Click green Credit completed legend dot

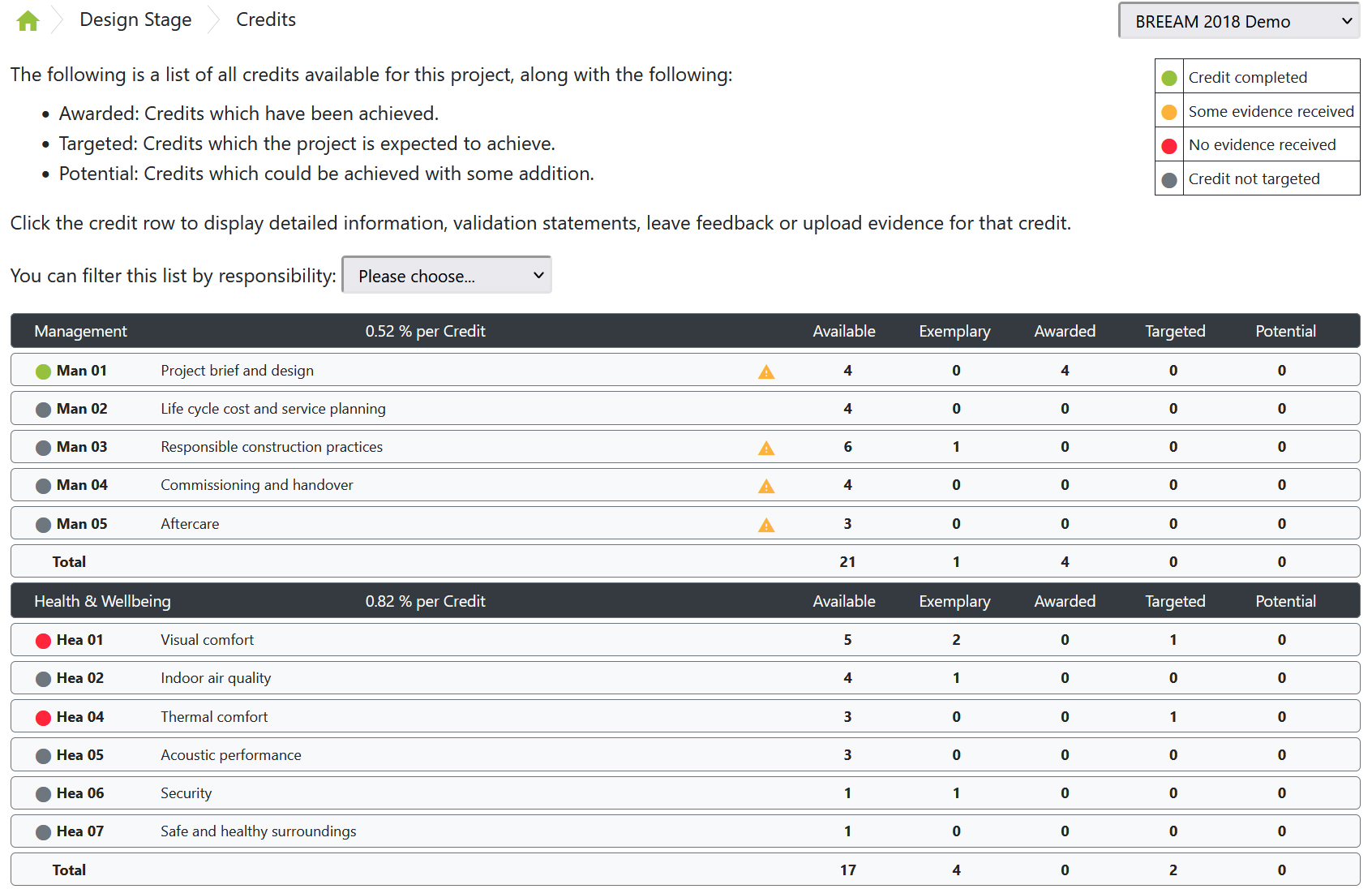[x=1169, y=78]
